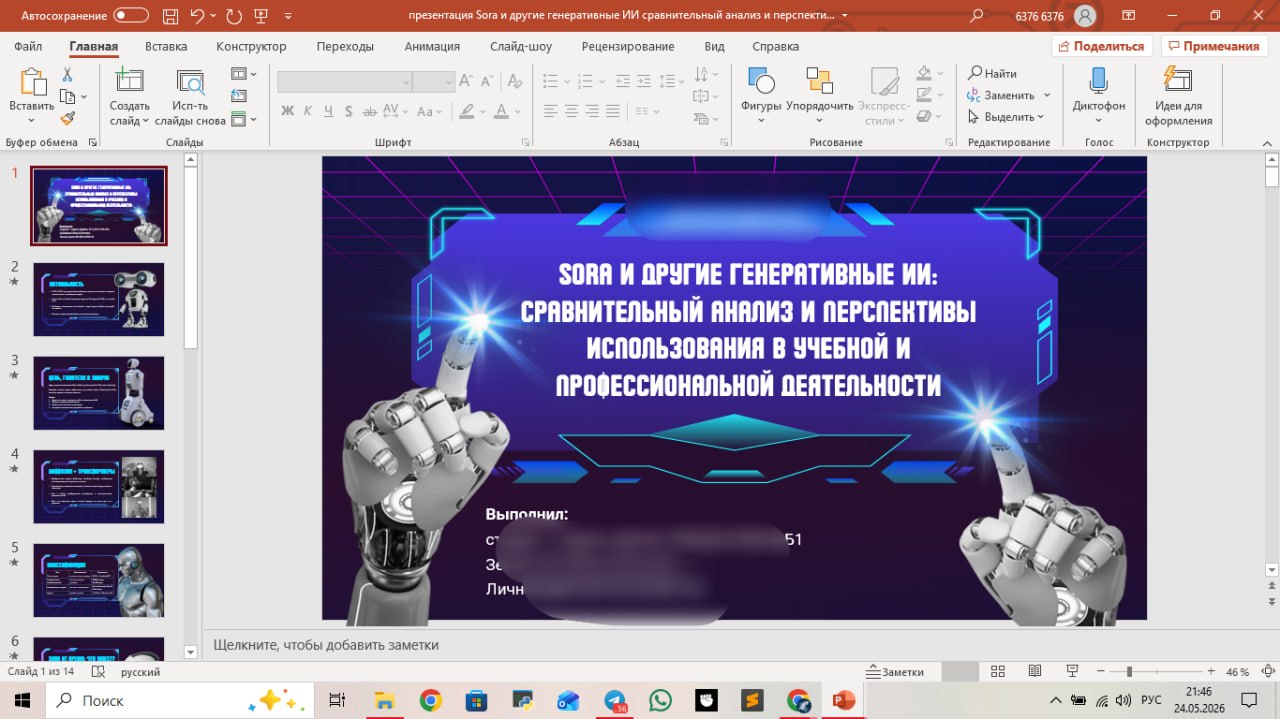Viewport: 1280px width, 719px height.
Task: Click the notes field 'Щелкните, чтобы добавить заметки'
Action: pyautogui.click(x=325, y=645)
